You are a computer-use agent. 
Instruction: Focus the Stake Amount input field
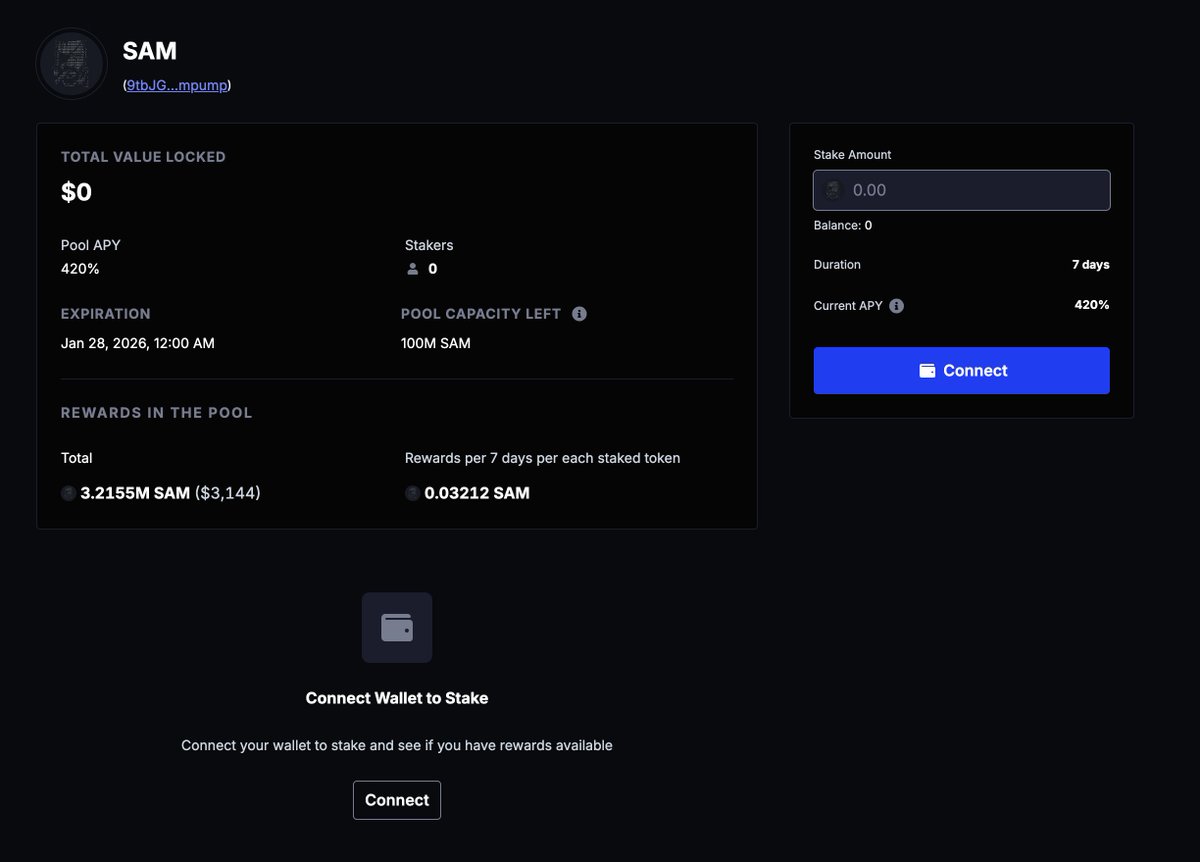point(962,190)
